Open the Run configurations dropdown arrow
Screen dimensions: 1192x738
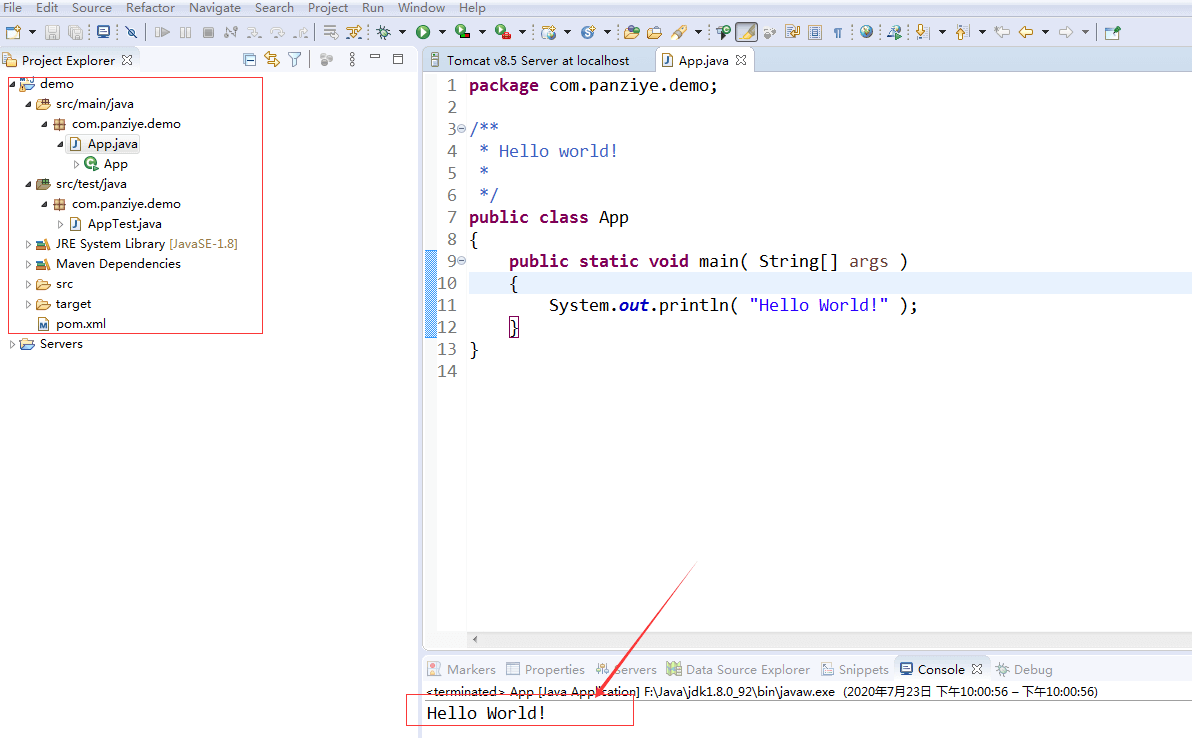(442, 32)
